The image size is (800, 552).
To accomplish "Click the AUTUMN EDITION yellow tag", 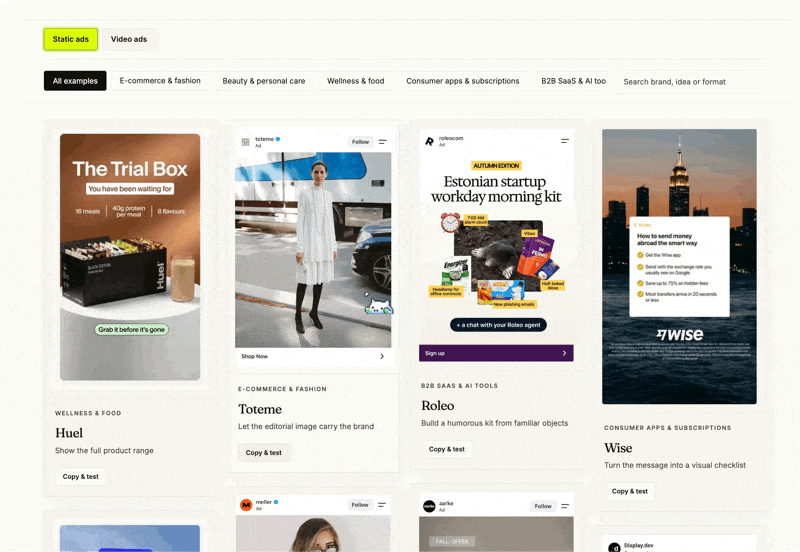I will (496, 166).
